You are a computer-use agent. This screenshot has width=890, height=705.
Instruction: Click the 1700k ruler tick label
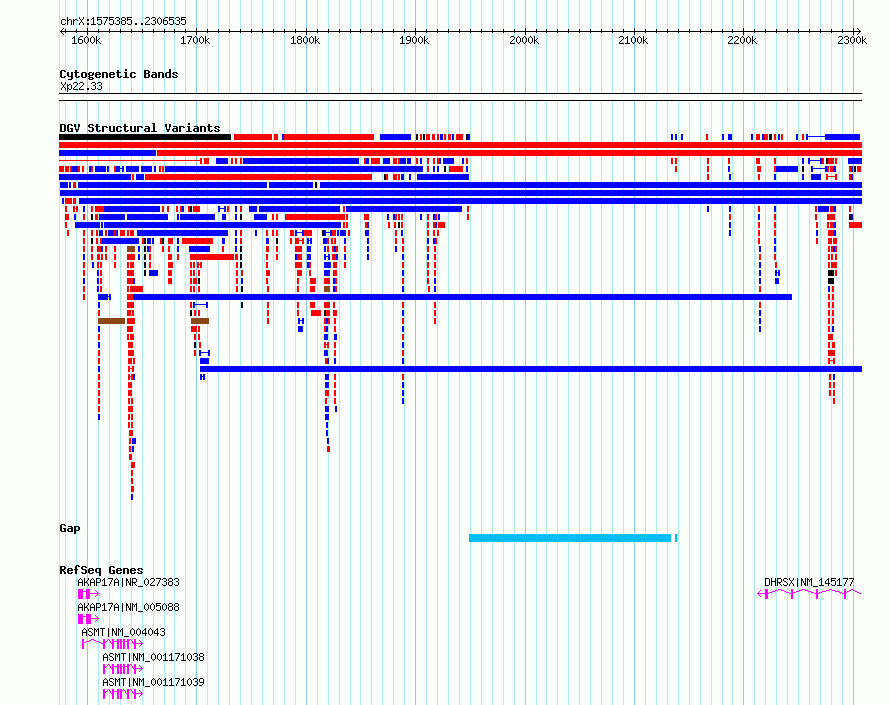click(x=195, y=40)
